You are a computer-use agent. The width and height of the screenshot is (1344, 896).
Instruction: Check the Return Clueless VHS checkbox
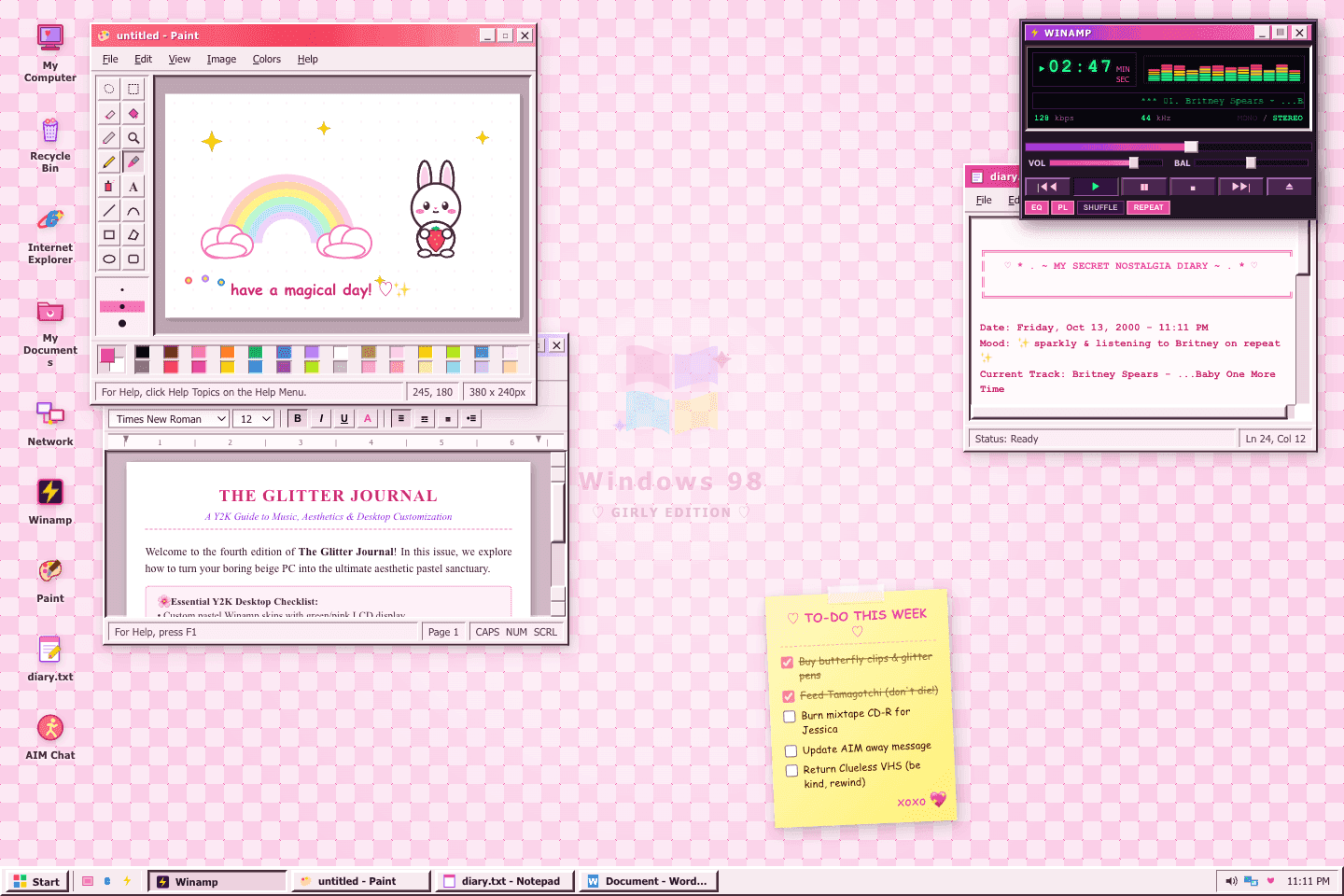point(791,771)
